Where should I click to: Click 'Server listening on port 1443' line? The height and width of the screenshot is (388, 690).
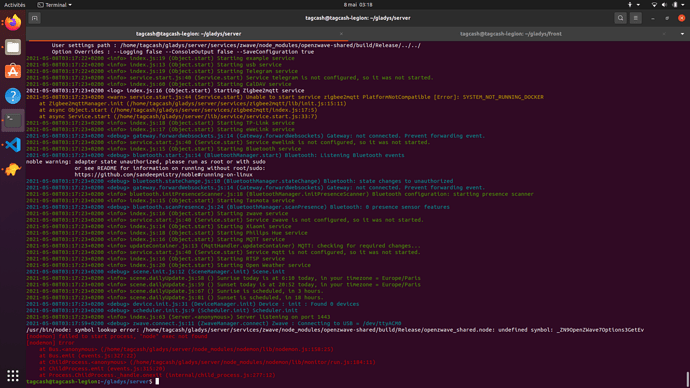coord(178,317)
